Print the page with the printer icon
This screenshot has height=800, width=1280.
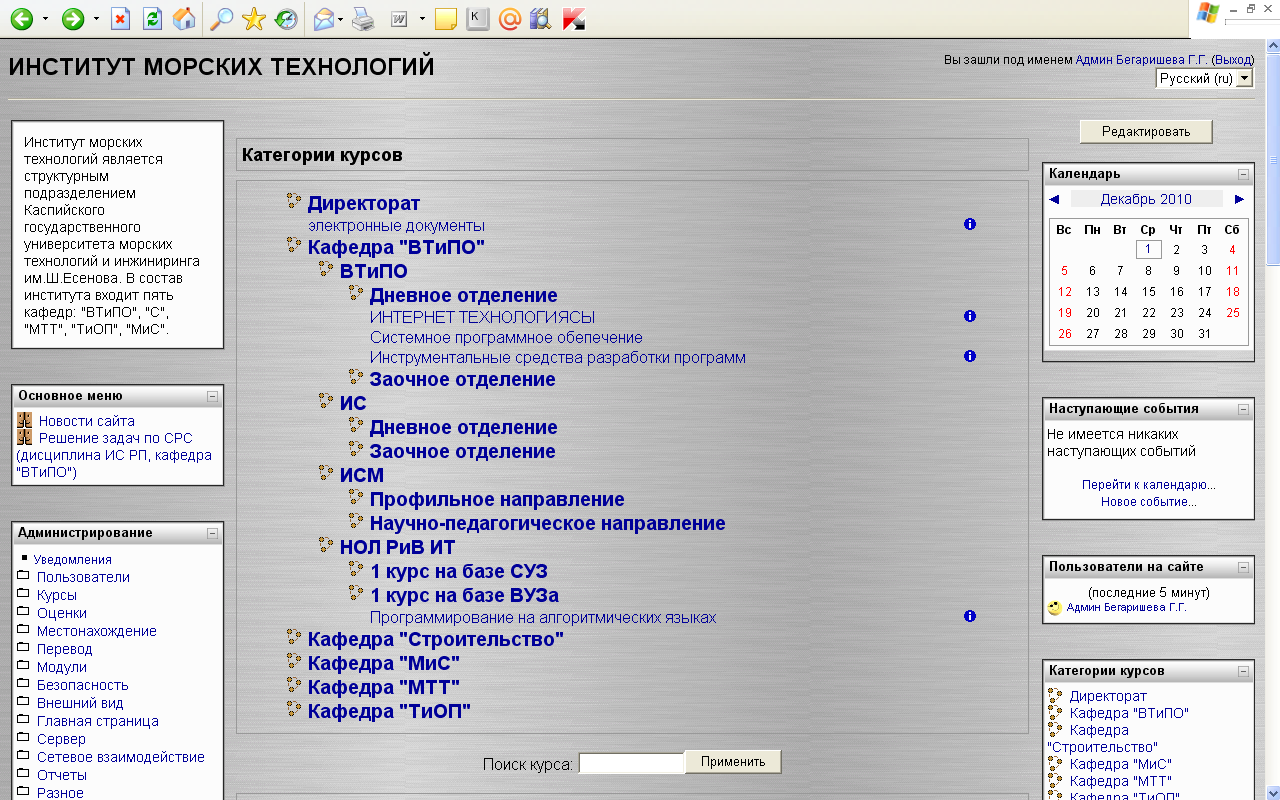364,18
